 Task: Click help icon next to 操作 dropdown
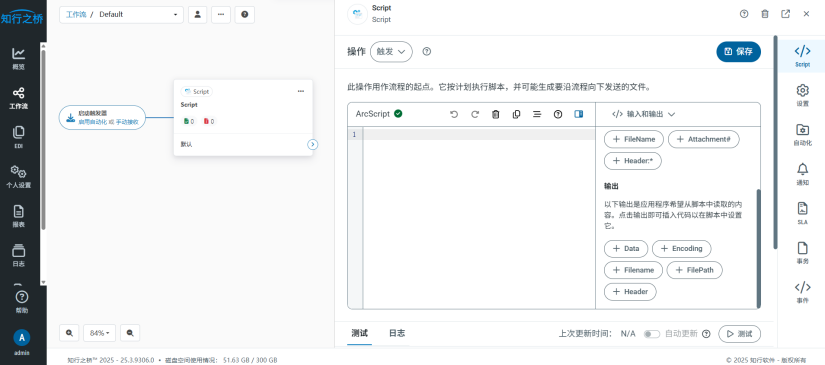(427, 52)
